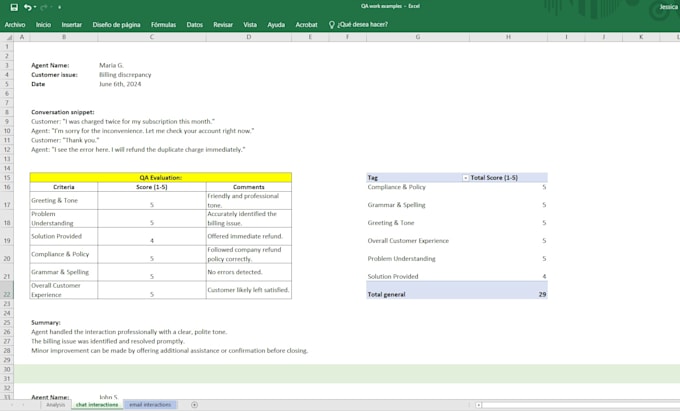This screenshot has width=680, height=411.
Task: Add a new sheet with plus icon
Action: [194, 404]
